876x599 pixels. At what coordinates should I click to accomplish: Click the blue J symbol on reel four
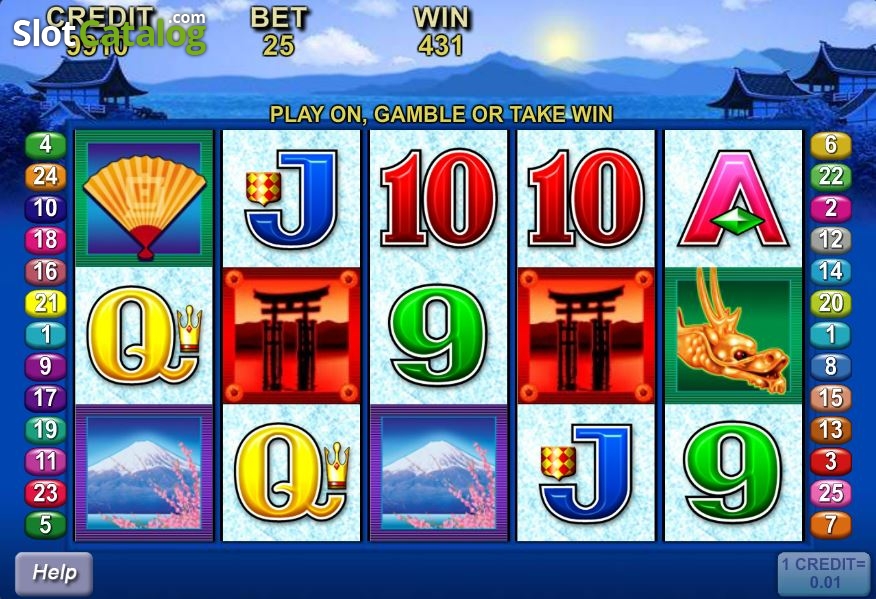[x=585, y=473]
